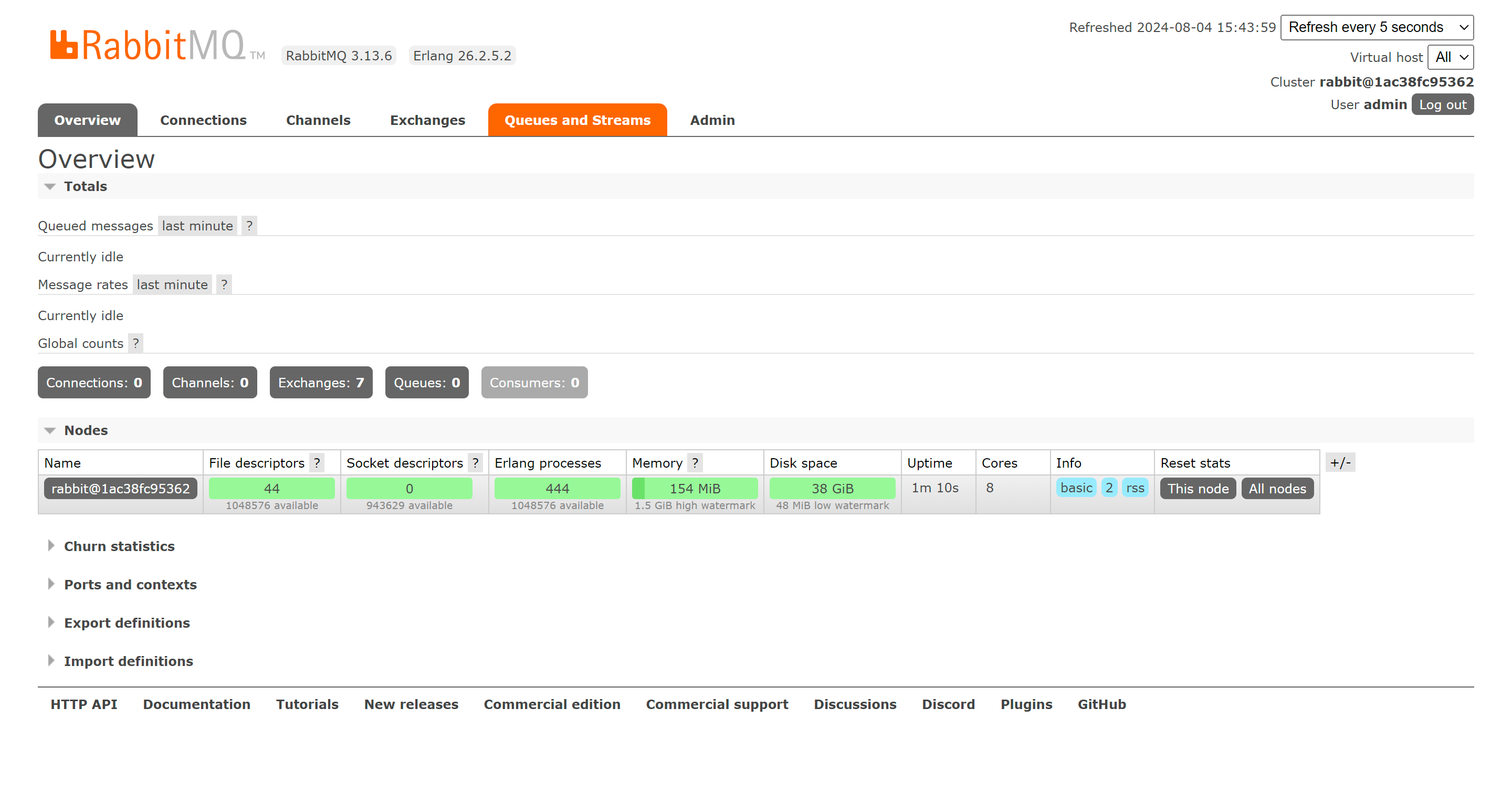Viewport: 1512px width, 803px height.
Task: Change Message rates last minute range
Action: [x=172, y=284]
